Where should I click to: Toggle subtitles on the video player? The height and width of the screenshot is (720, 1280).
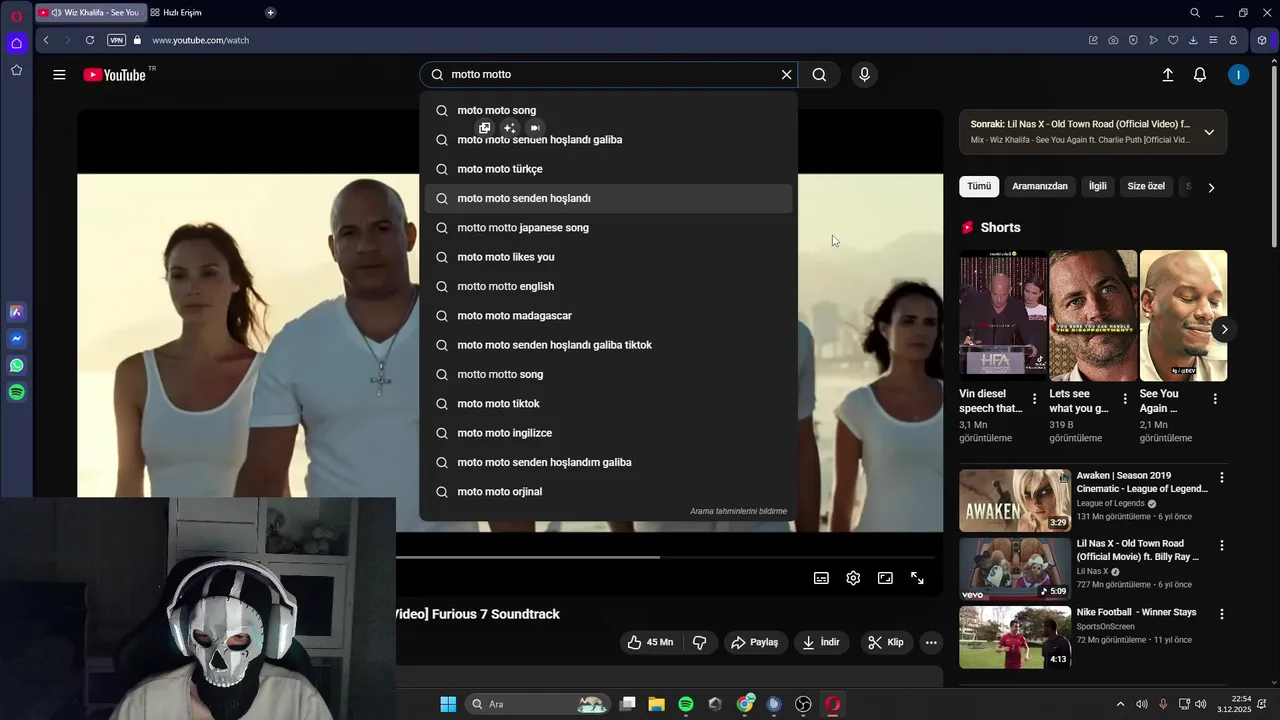click(821, 578)
